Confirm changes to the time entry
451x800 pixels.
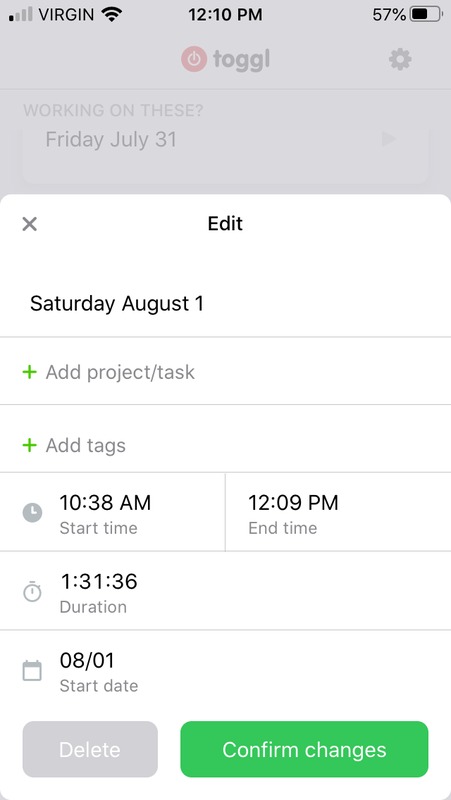coord(304,749)
